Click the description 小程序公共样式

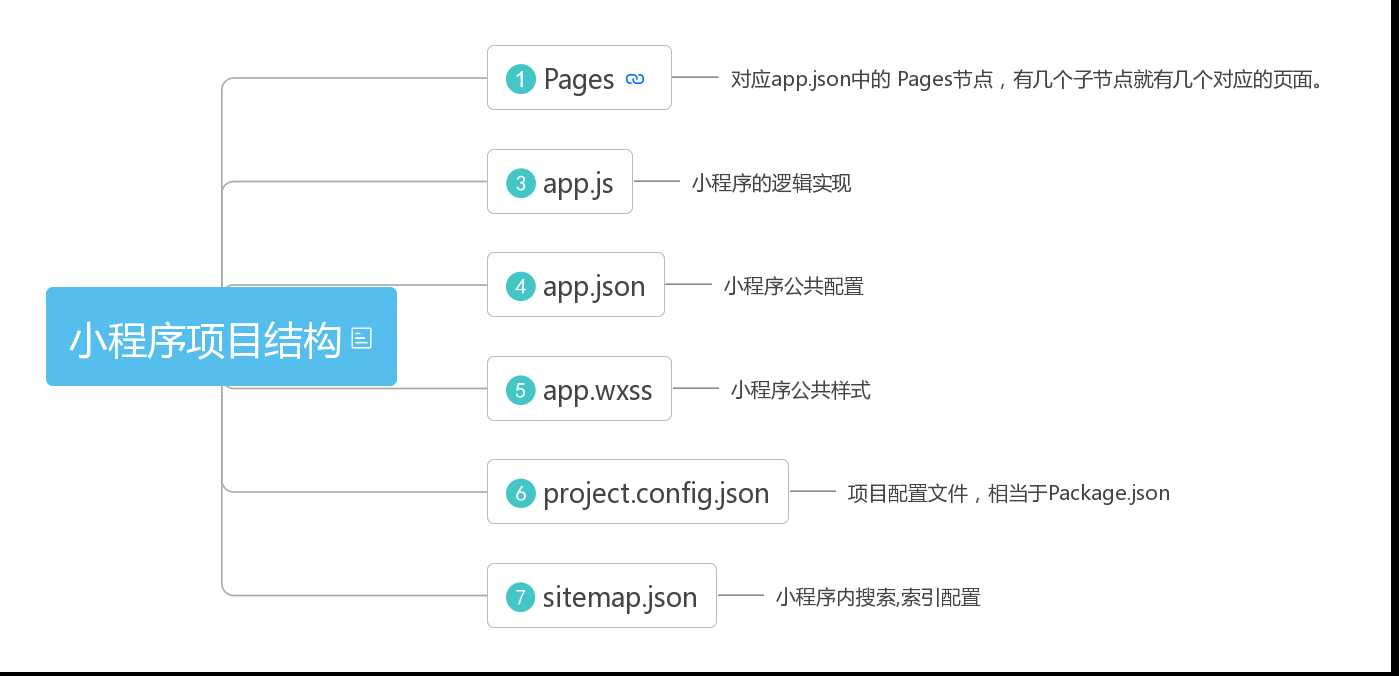pyautogui.click(x=800, y=390)
